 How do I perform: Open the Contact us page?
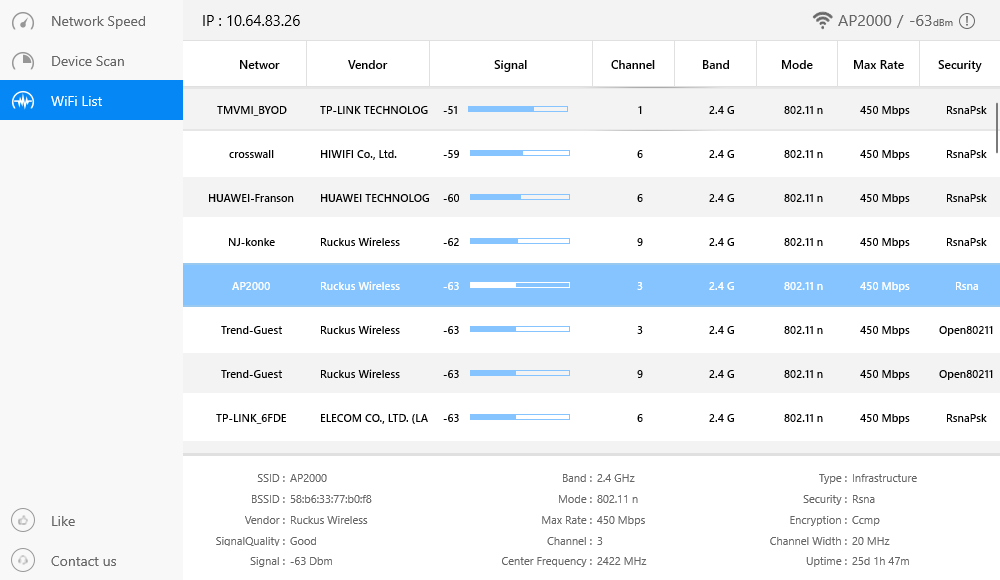coord(84,561)
